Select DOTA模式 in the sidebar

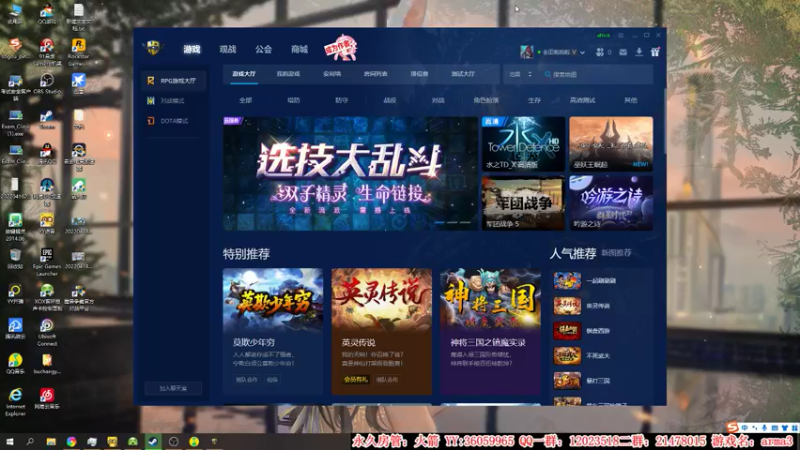173,121
